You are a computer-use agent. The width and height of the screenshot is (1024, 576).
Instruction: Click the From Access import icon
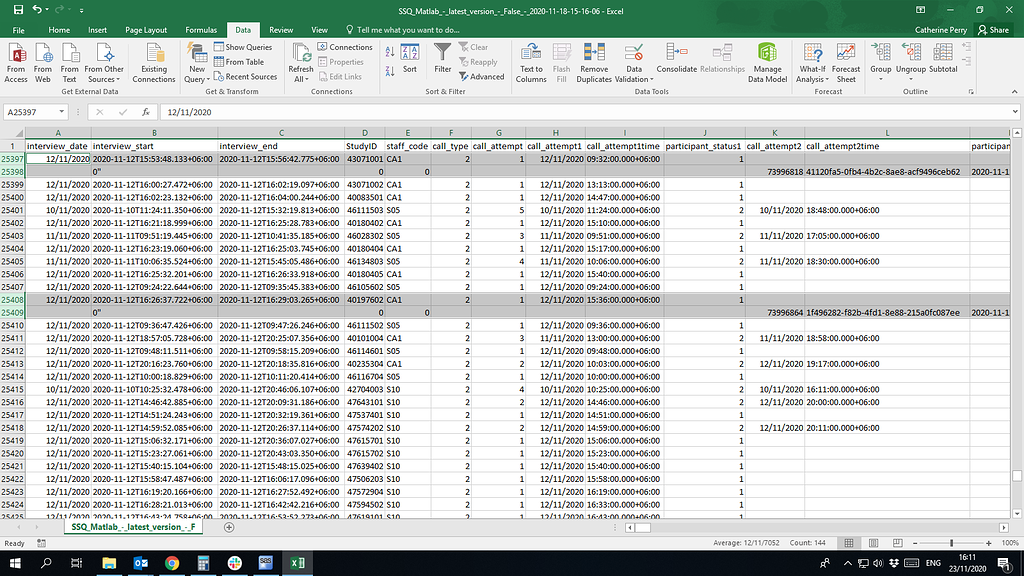coord(15,60)
